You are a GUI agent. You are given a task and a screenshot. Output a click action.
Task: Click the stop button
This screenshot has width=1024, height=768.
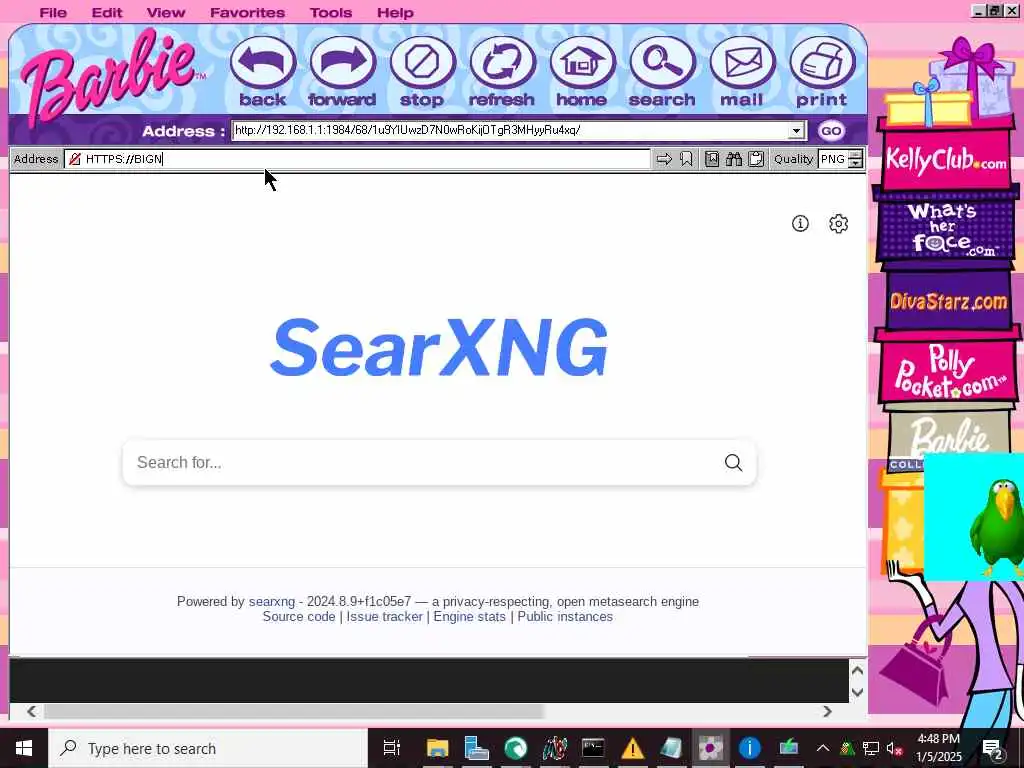point(422,72)
